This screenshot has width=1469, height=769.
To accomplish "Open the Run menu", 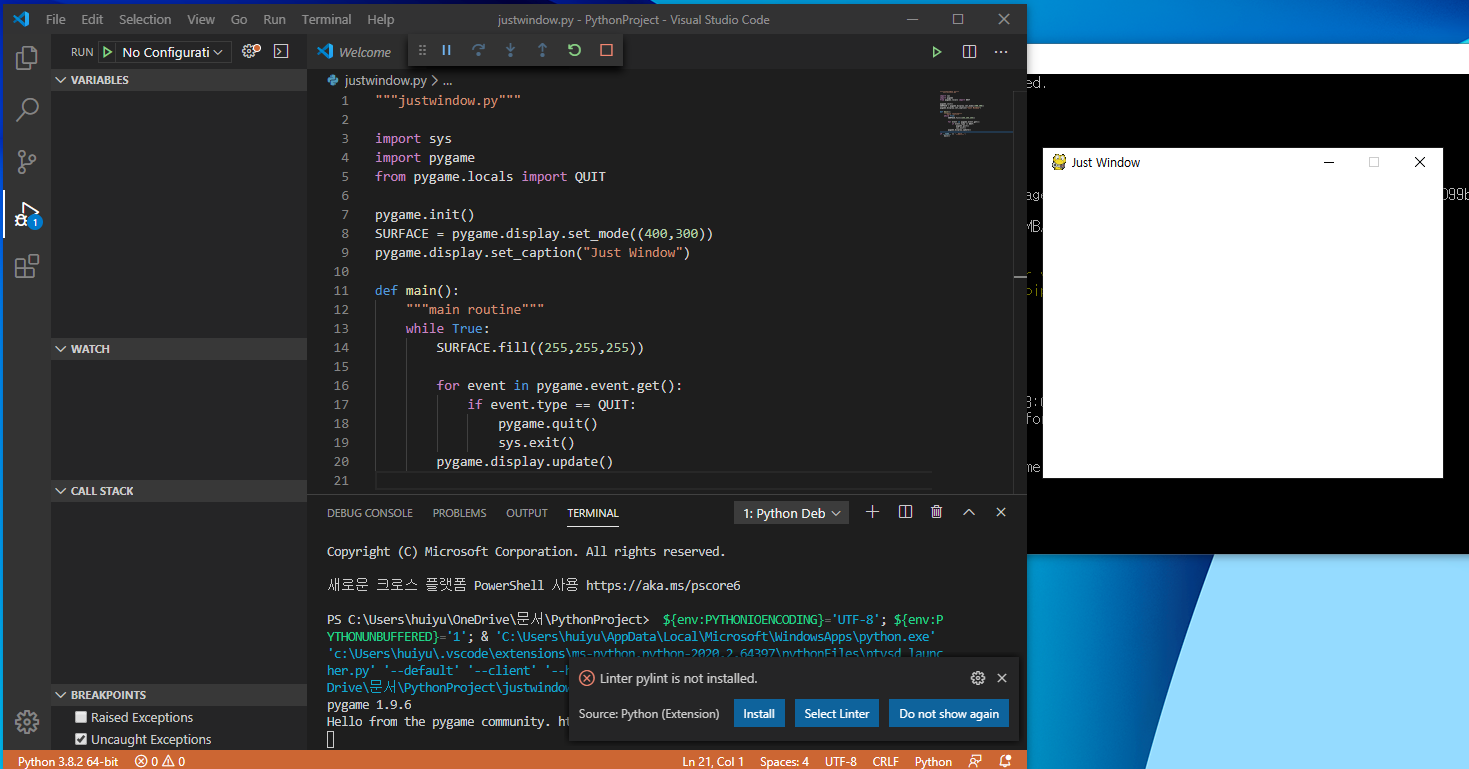I will tap(274, 19).
